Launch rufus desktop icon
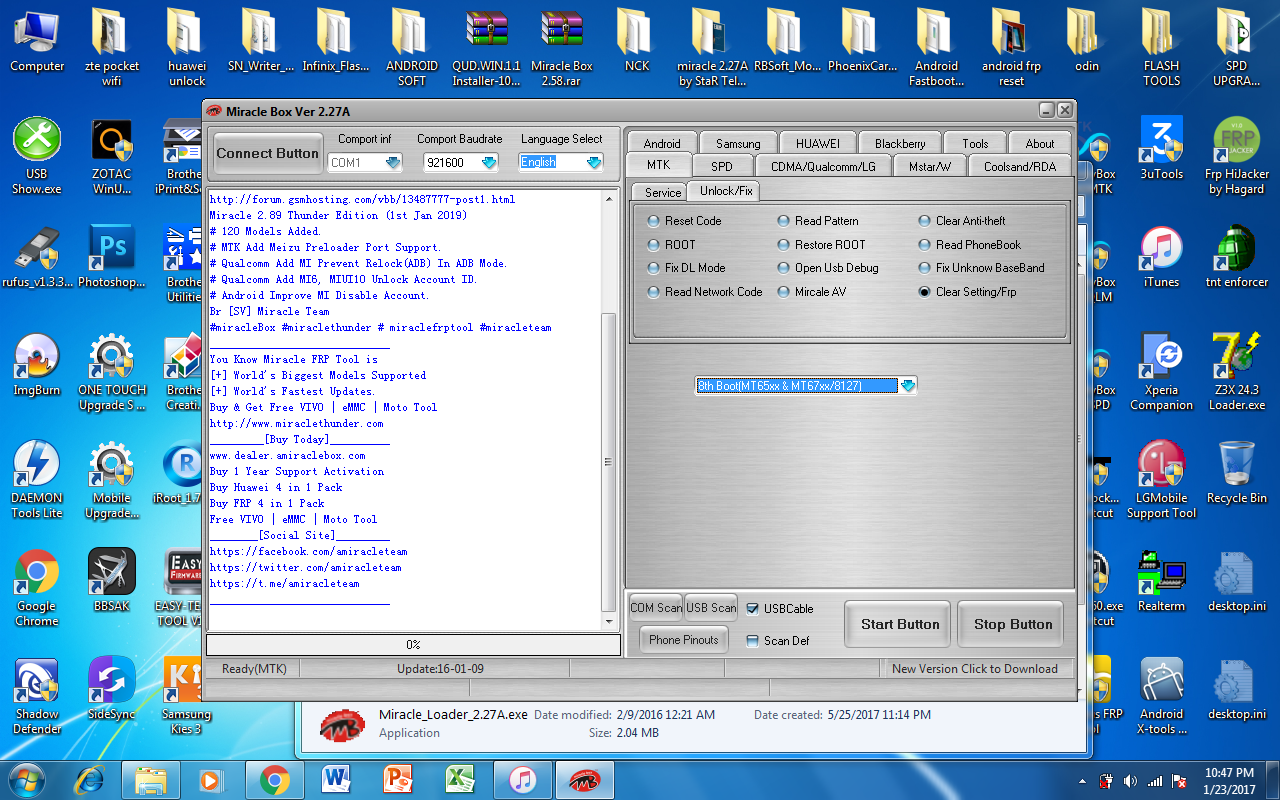Screen dimensions: 1280x800 pos(37,256)
